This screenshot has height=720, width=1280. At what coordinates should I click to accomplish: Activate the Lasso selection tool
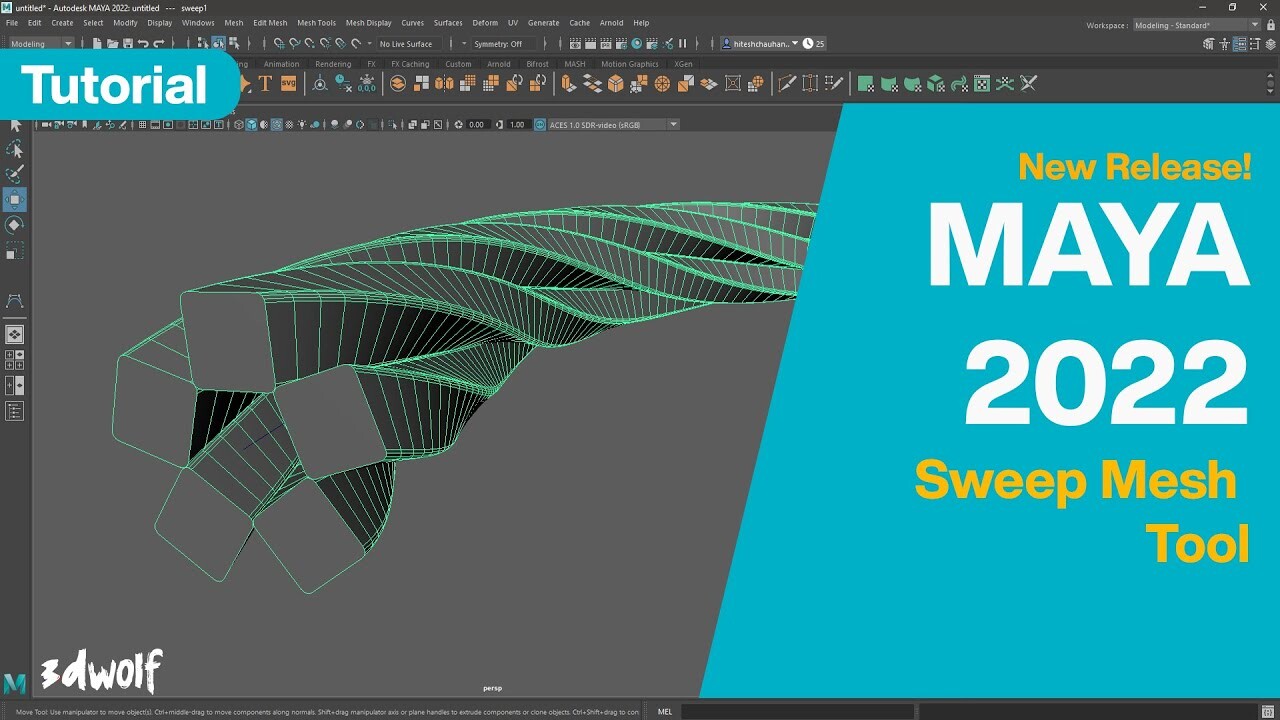coord(14,149)
